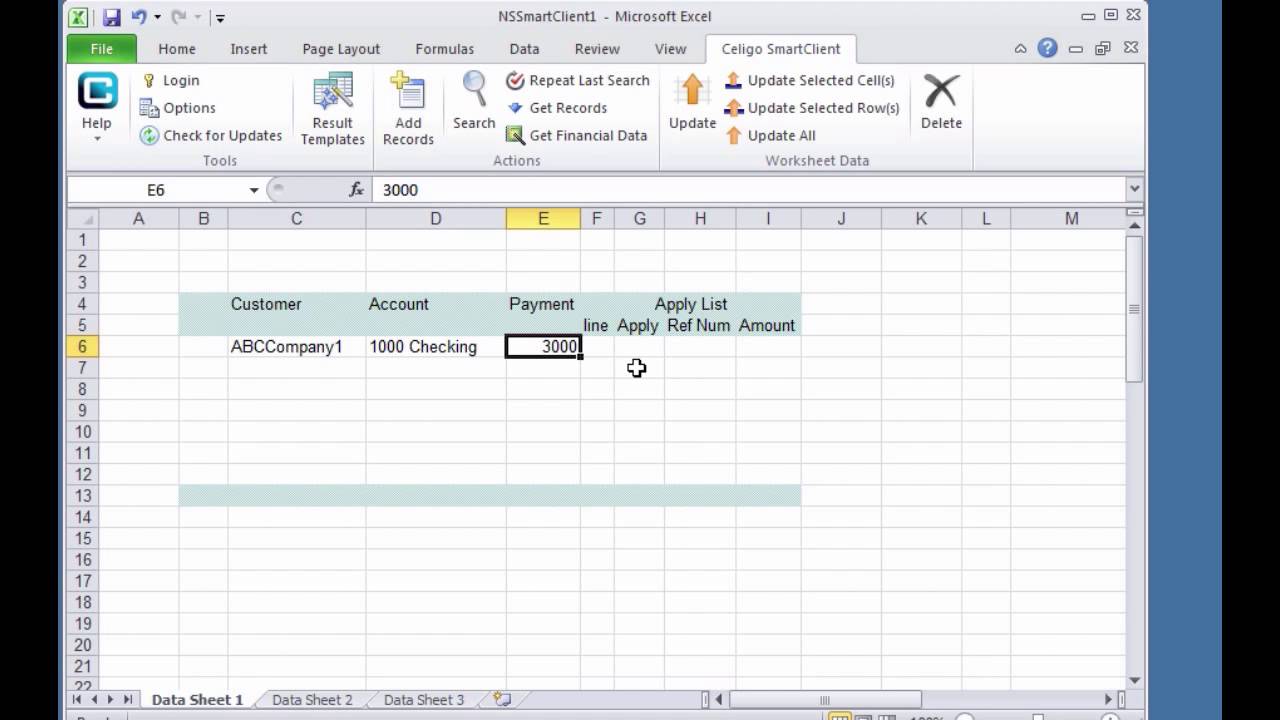Switch to the Home ribbon tab
Image resolution: width=1280 pixels, height=720 pixels.
[177, 49]
